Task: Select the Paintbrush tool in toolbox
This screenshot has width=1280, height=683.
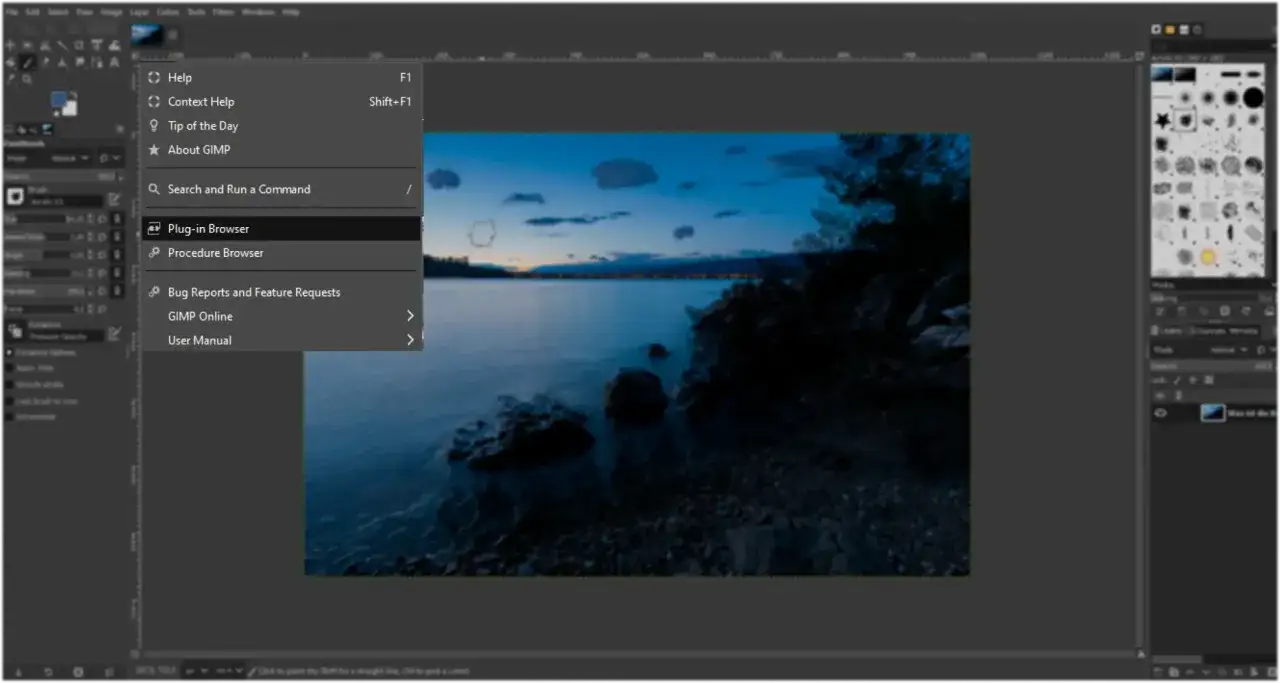Action: (x=27, y=62)
